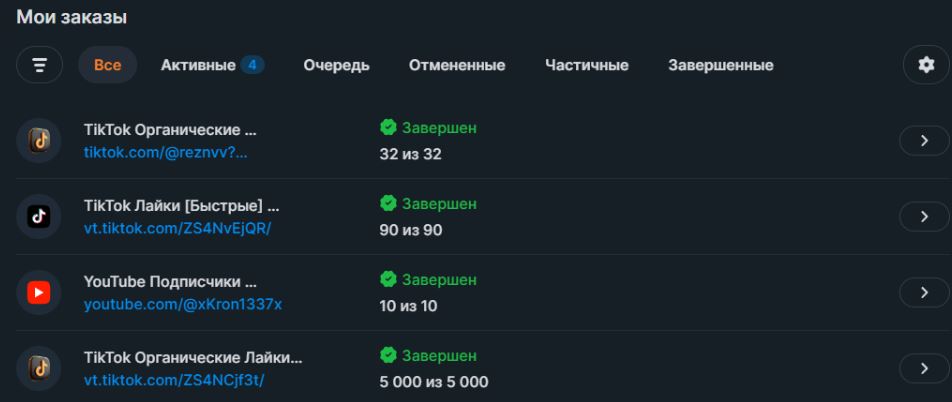Screen dimensions: 952x402
Task: Show the Отмененные orders tab
Action: click(x=457, y=65)
